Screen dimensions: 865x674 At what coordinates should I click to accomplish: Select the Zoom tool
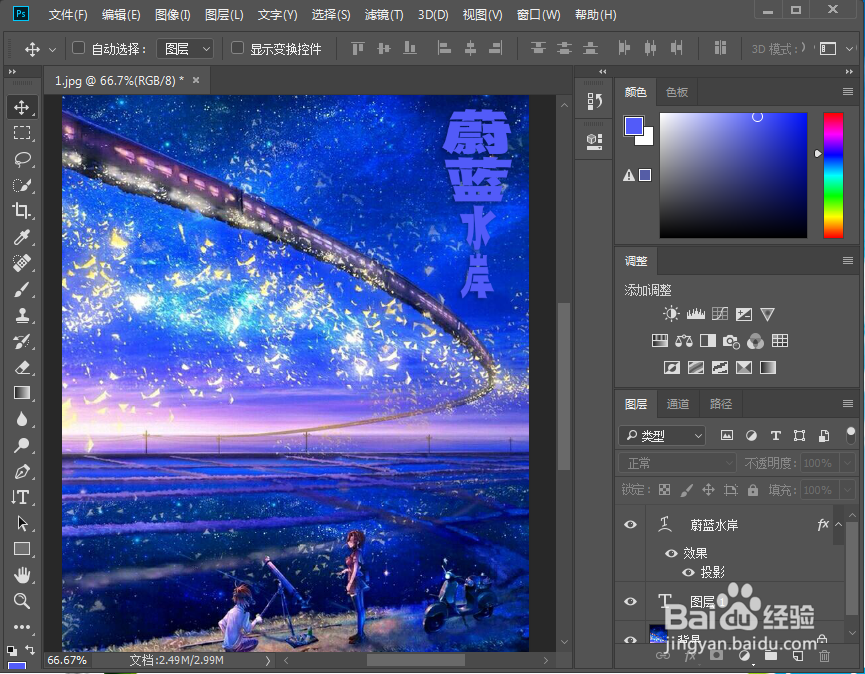click(22, 601)
